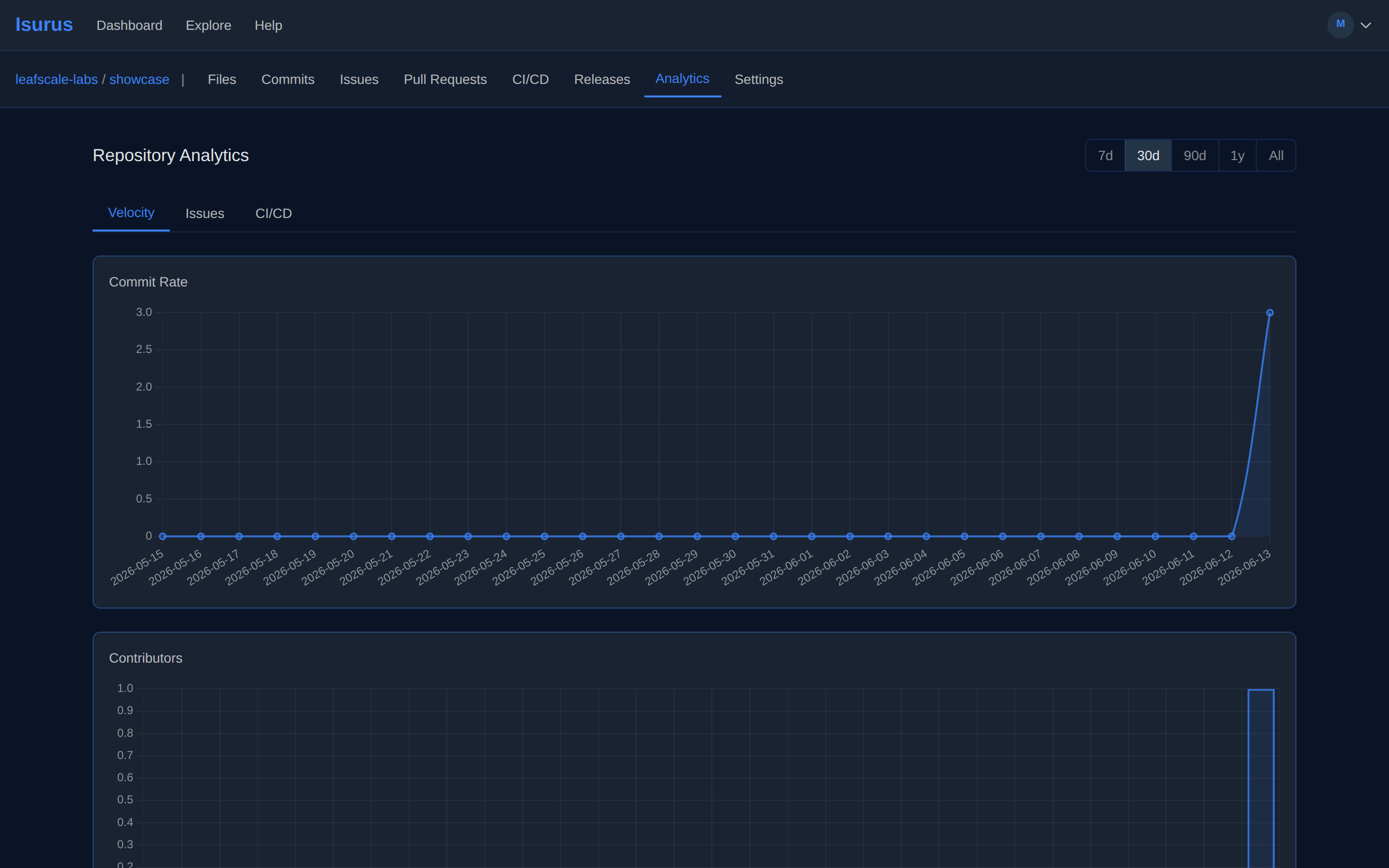Set time range to 30d
The width and height of the screenshot is (1389, 868).
tap(1148, 156)
